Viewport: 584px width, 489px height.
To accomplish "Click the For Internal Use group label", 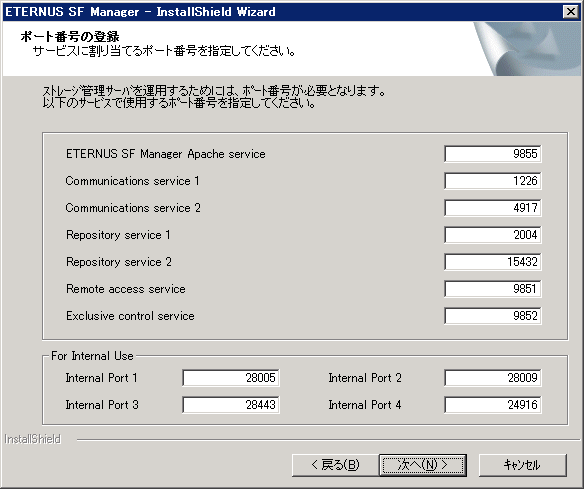I will [92, 356].
